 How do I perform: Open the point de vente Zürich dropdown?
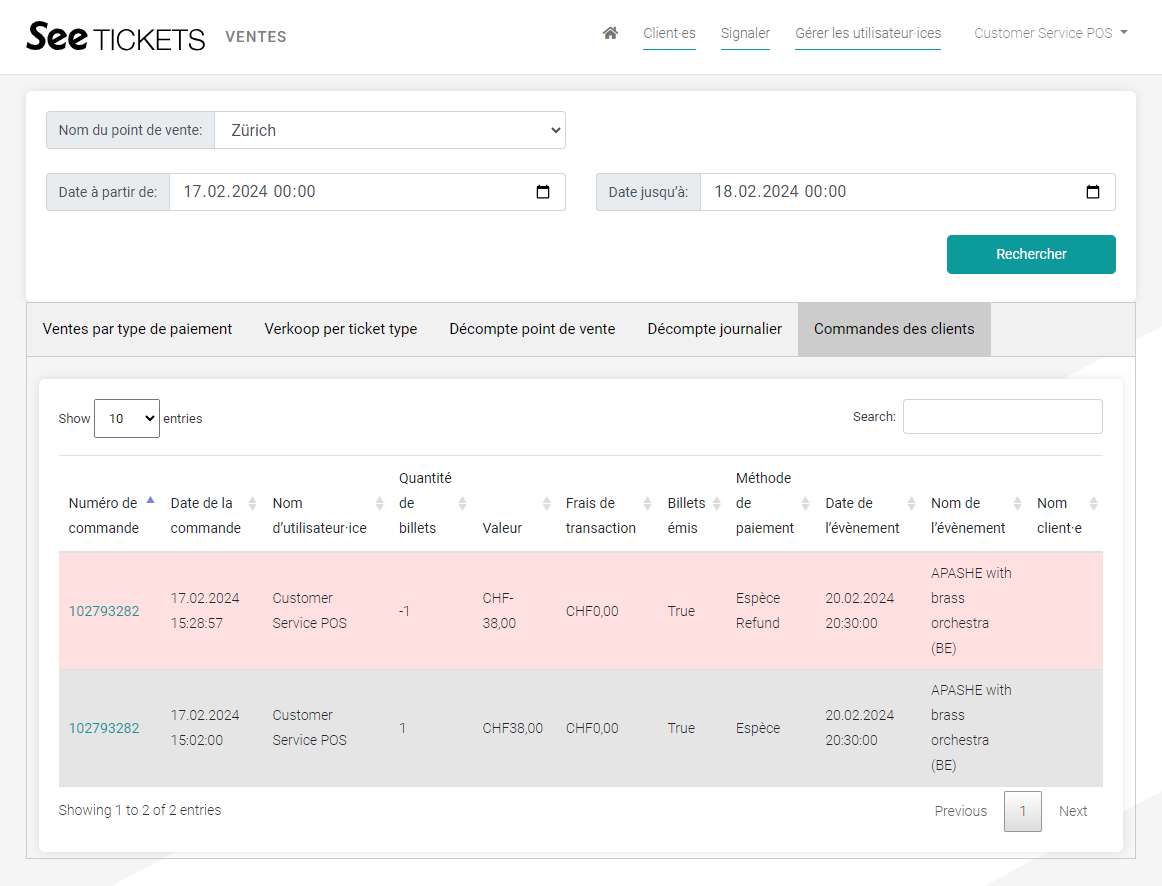(x=390, y=130)
